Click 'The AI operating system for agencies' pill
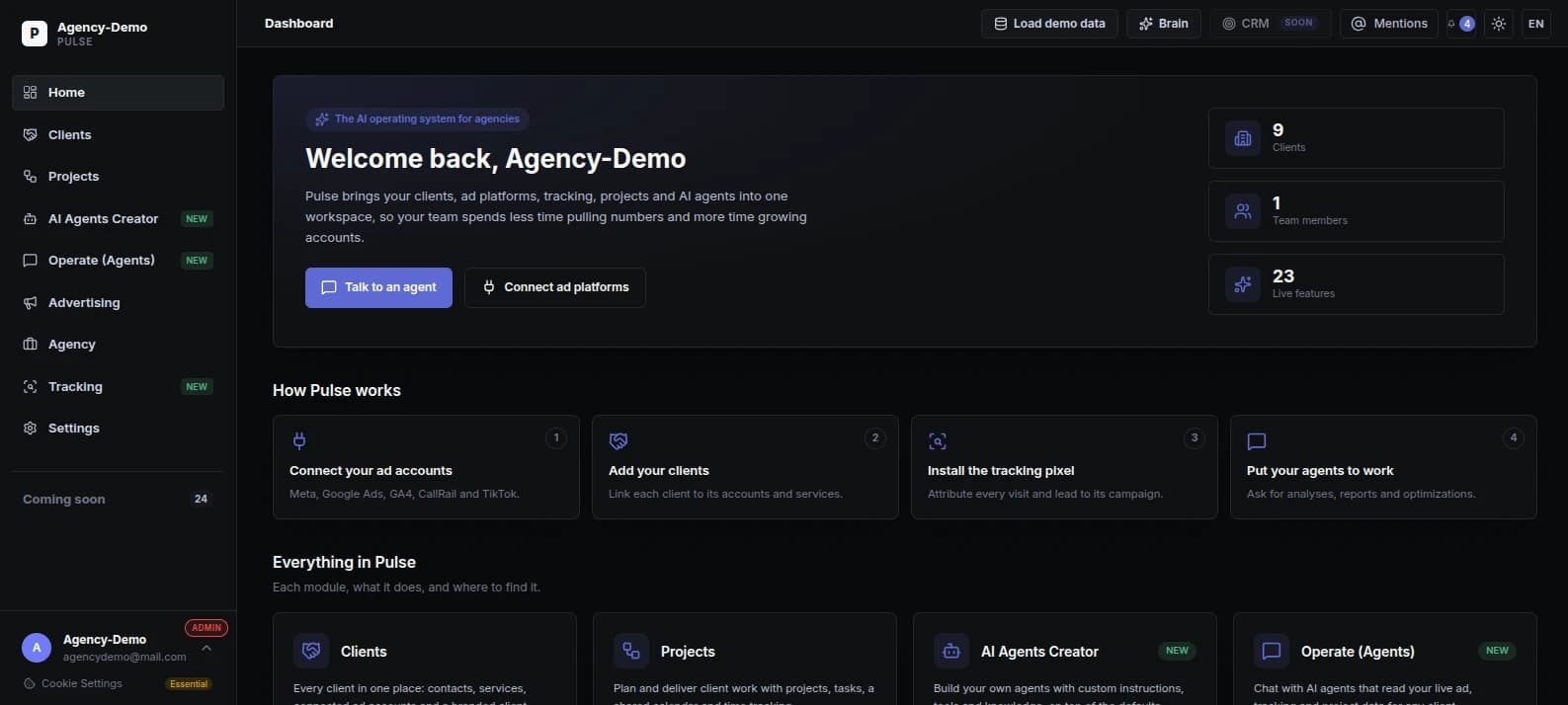This screenshot has height=705, width=1568. click(x=417, y=118)
